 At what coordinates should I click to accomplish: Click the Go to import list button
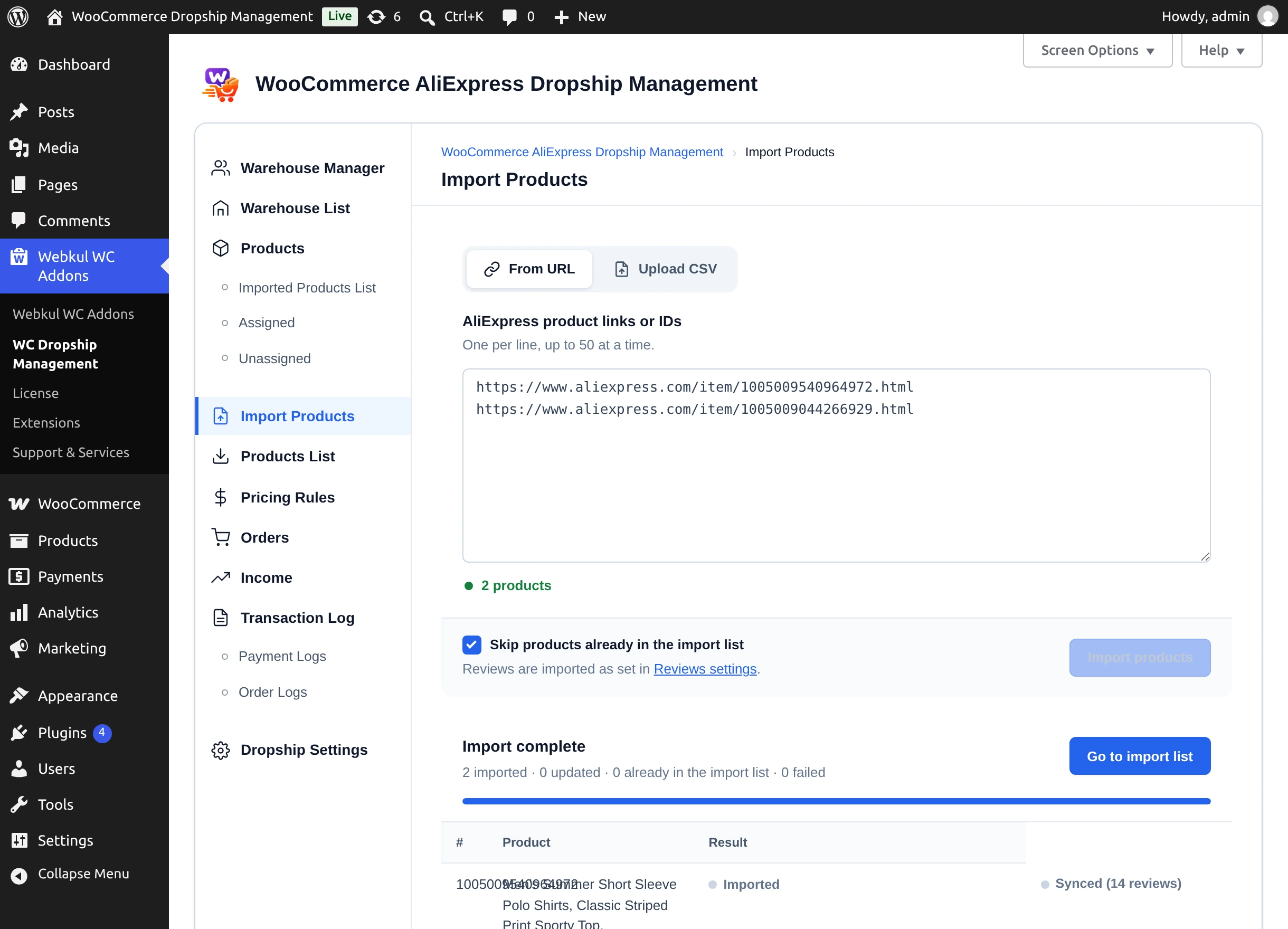click(x=1140, y=756)
